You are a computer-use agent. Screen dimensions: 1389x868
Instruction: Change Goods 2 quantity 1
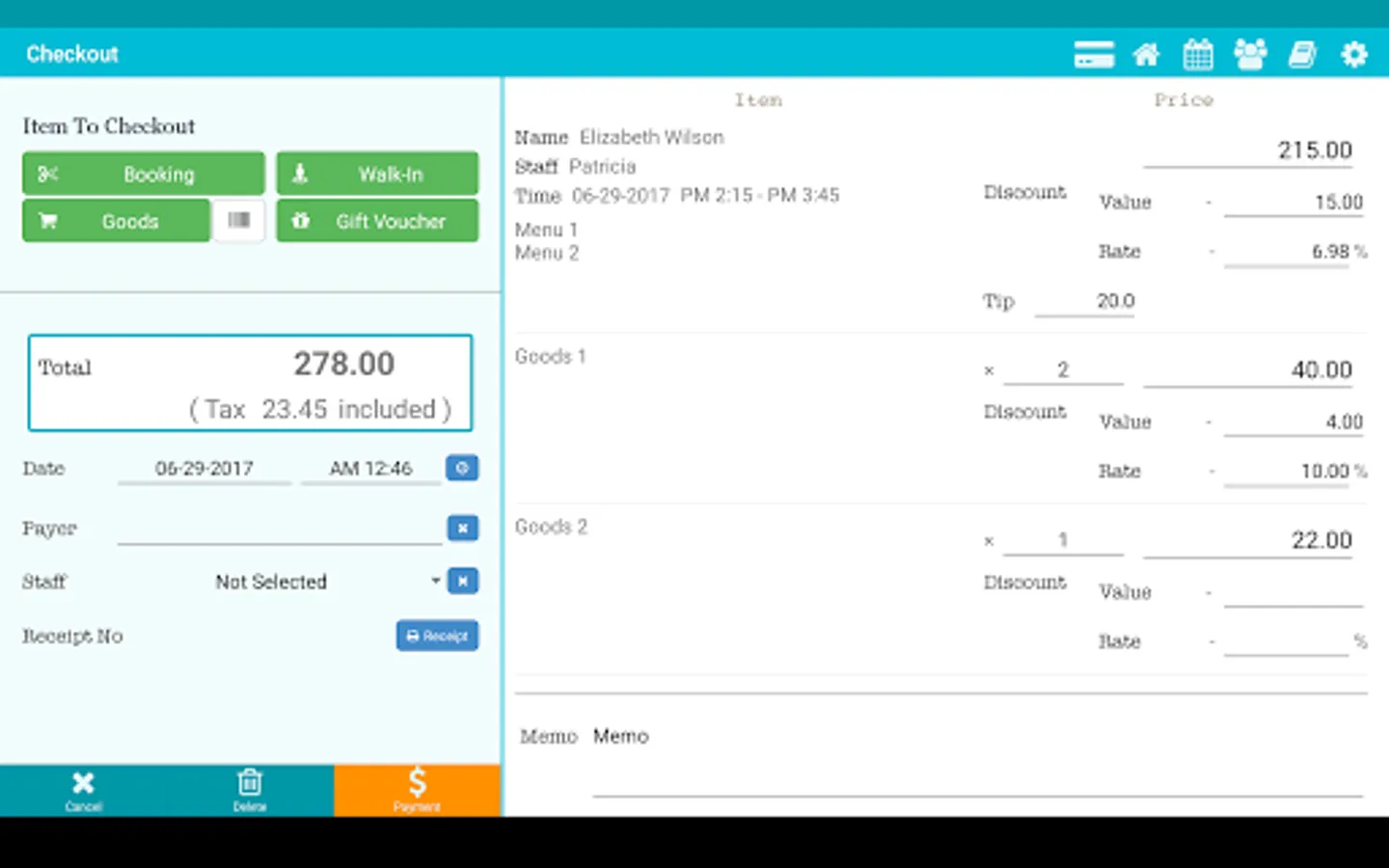(x=1063, y=540)
